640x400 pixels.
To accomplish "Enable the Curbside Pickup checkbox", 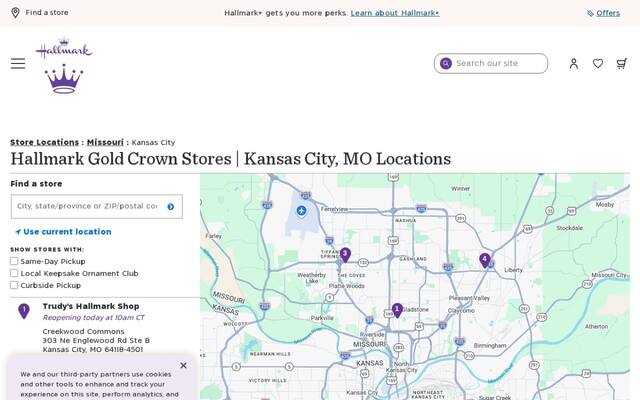I will click(x=14, y=285).
